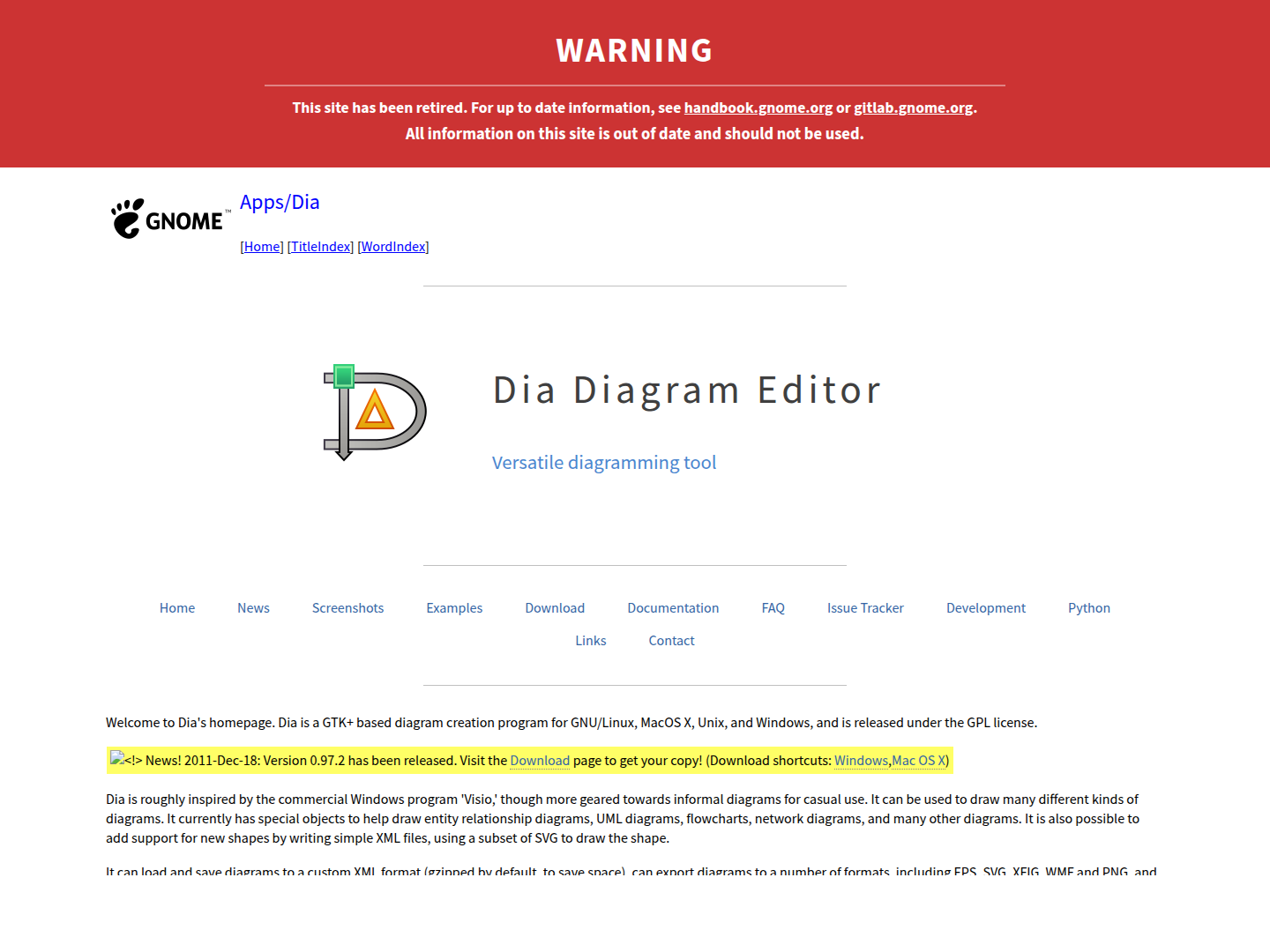Open the Examples navigation item

[x=454, y=608]
